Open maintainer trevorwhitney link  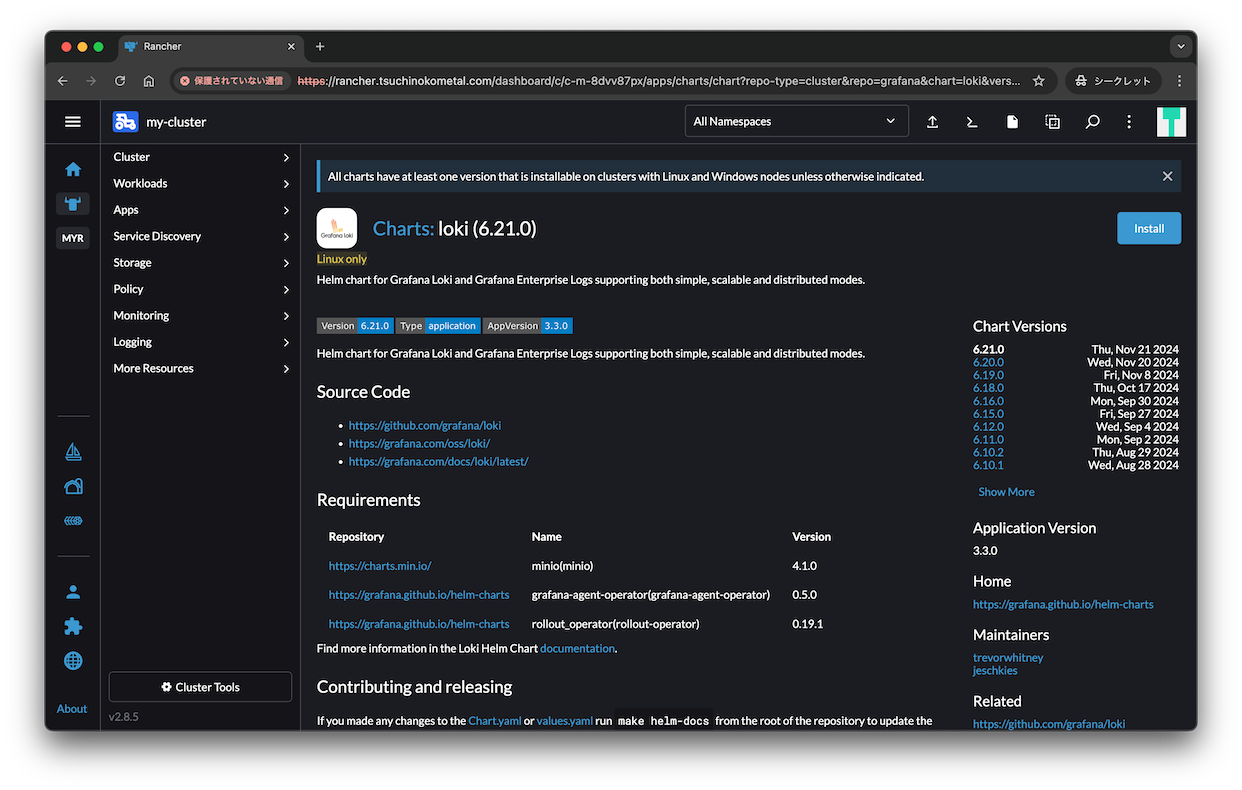[1008, 658]
